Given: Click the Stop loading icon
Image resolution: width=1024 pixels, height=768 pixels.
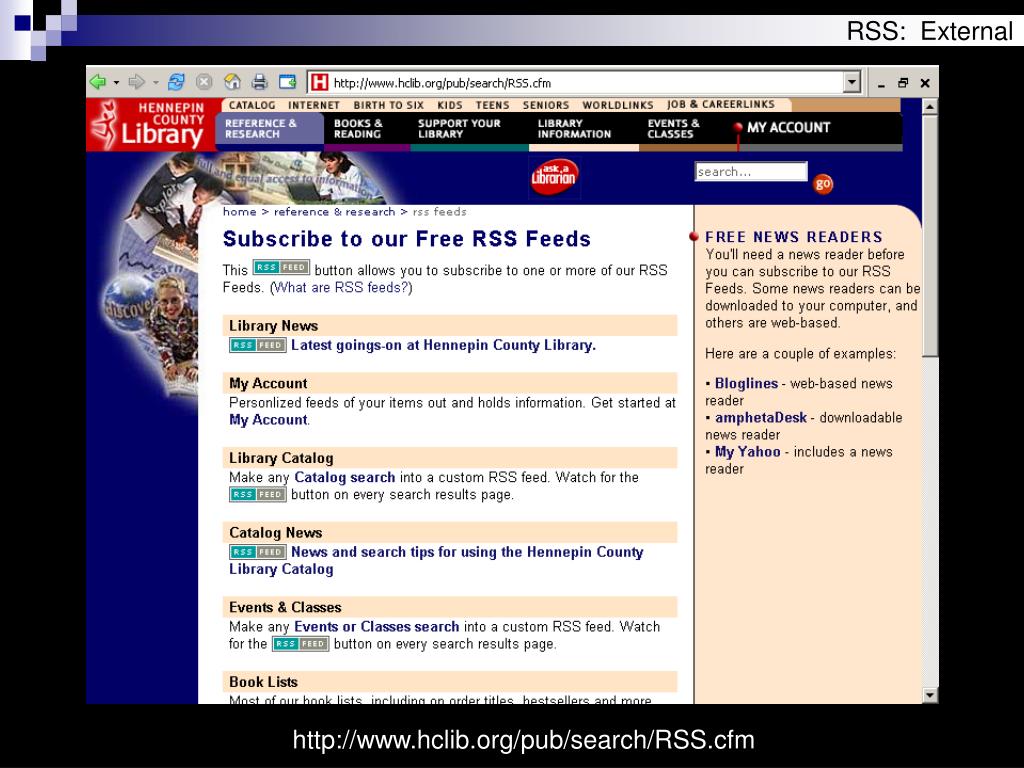Looking at the screenshot, I should 204,82.
